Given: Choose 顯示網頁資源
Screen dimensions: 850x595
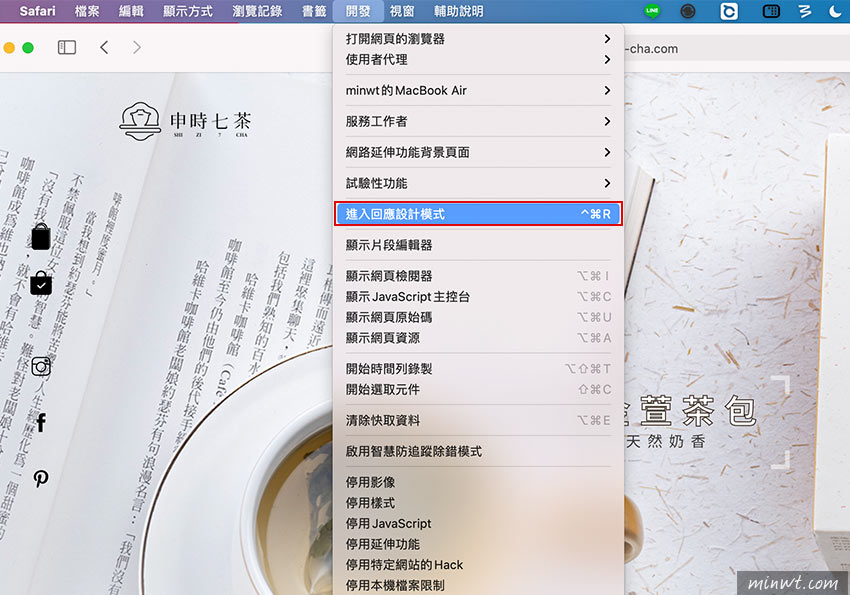Looking at the screenshot, I should click(x=478, y=338).
